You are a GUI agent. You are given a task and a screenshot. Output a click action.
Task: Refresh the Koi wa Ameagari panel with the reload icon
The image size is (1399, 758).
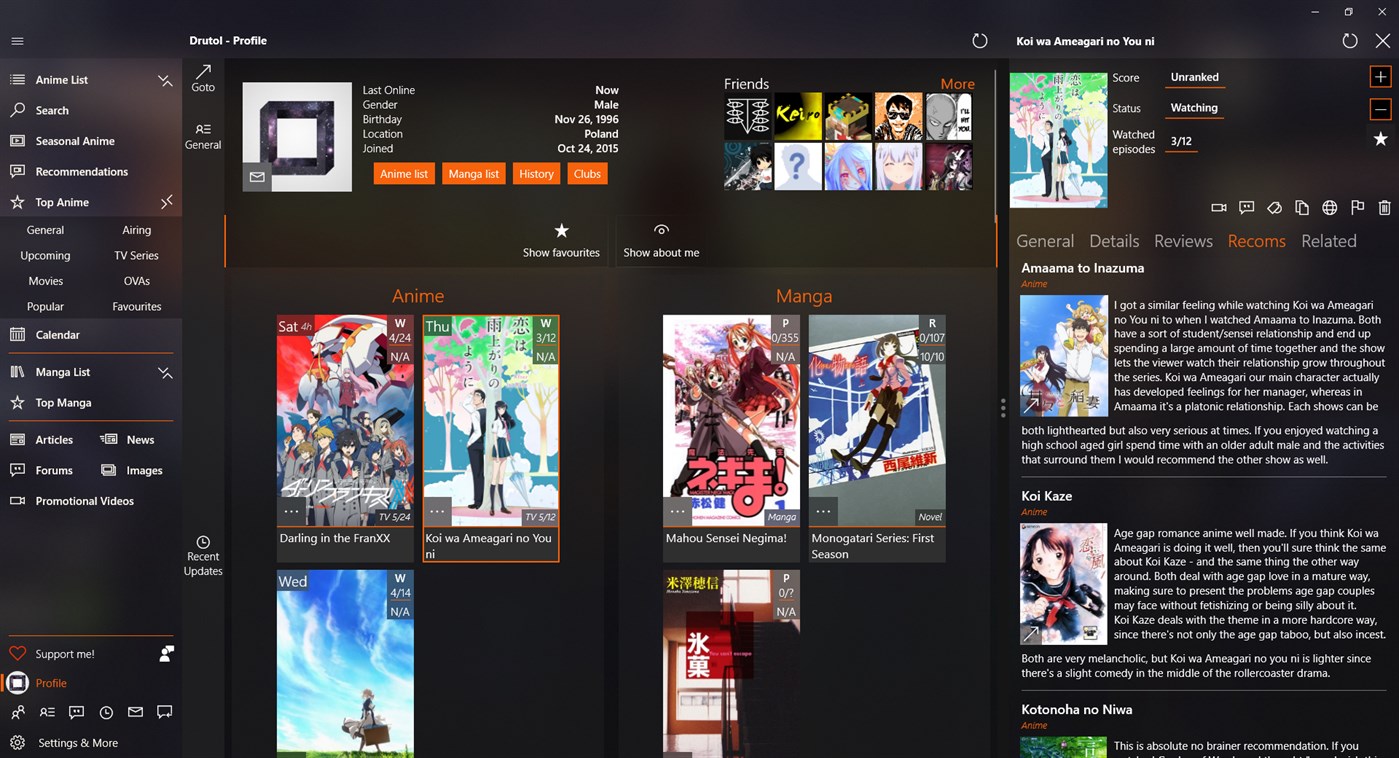click(1350, 41)
